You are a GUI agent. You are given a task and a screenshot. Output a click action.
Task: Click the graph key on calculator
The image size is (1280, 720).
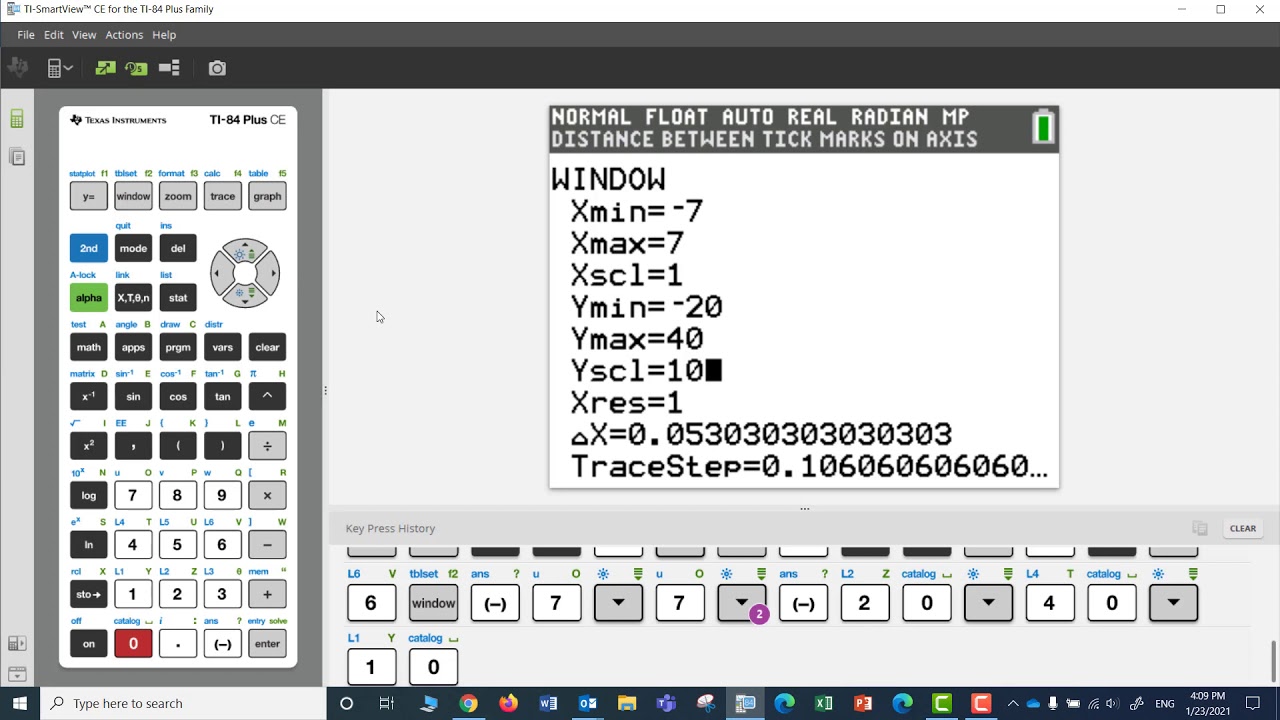click(267, 196)
